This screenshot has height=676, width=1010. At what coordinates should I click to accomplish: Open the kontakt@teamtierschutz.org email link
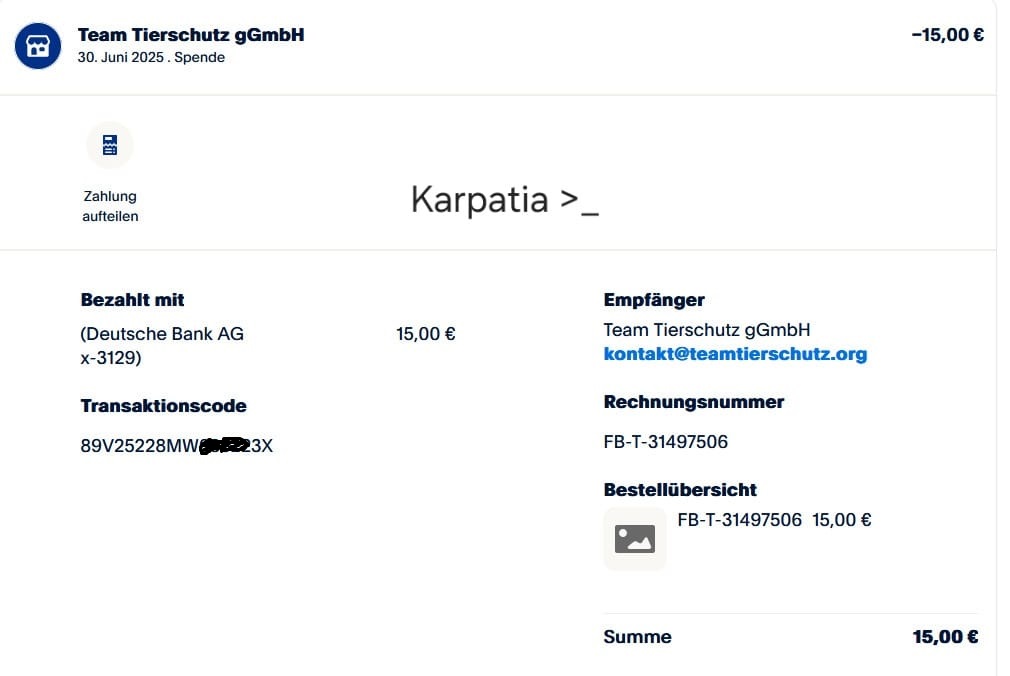coord(735,354)
